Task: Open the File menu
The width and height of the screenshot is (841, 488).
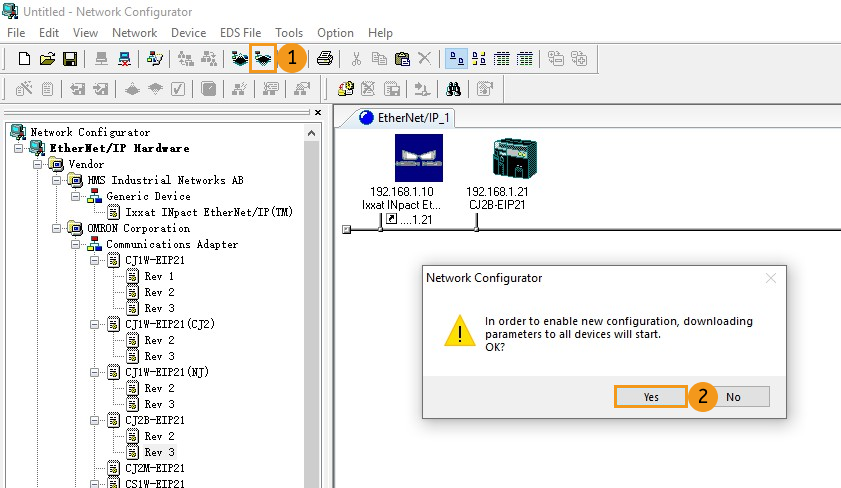Action: pyautogui.click(x=16, y=33)
